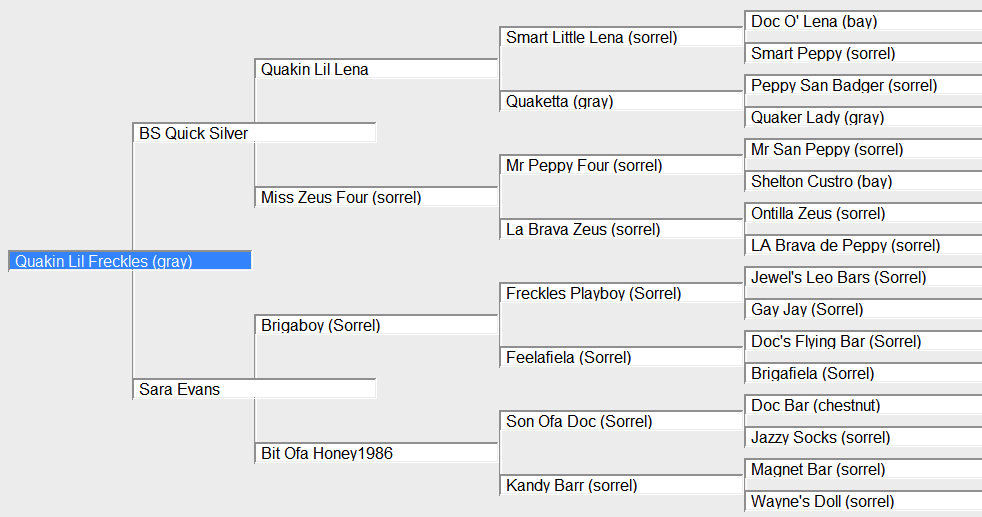Open Freckles Playboy (Sorrel) entry
Image resolution: width=982 pixels, height=517 pixels.
tap(621, 293)
